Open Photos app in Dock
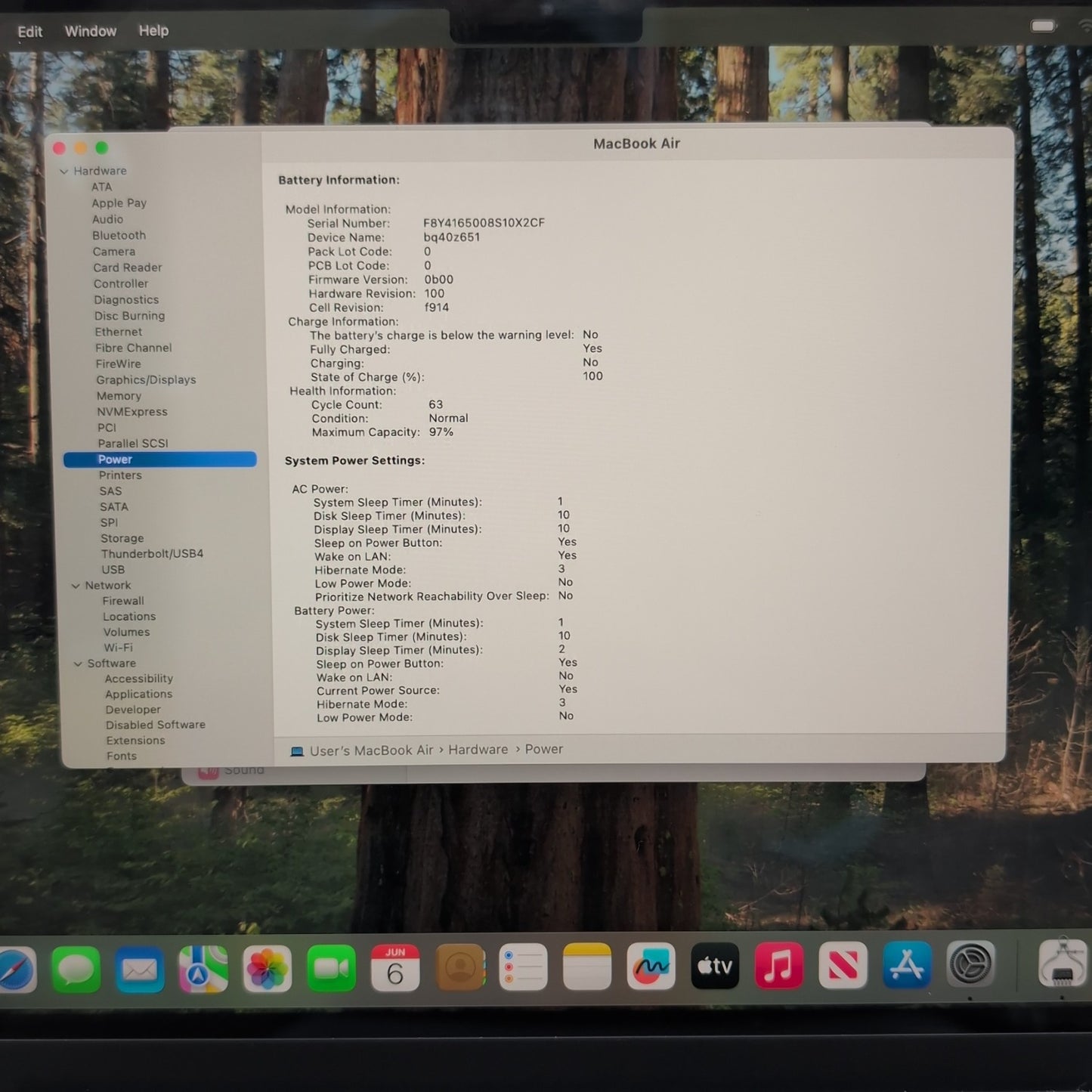 (267, 969)
